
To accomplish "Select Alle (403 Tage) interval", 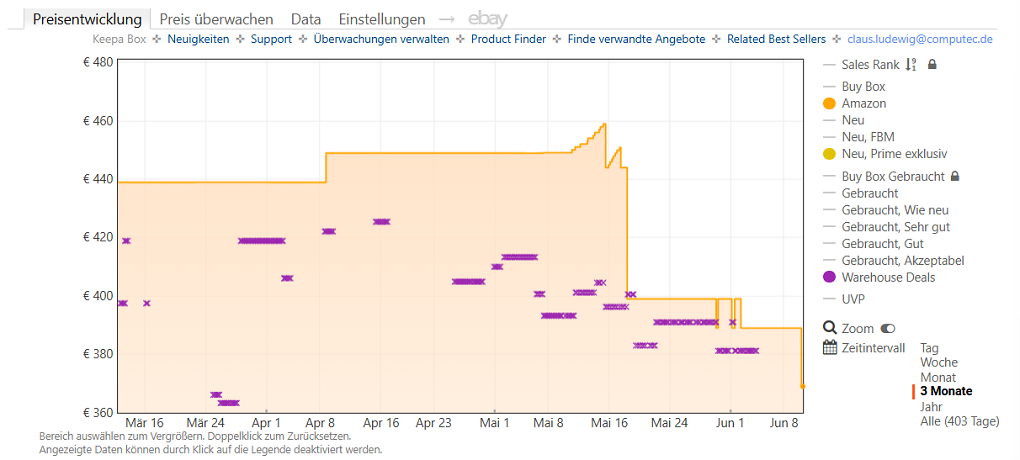I will tap(960, 422).
